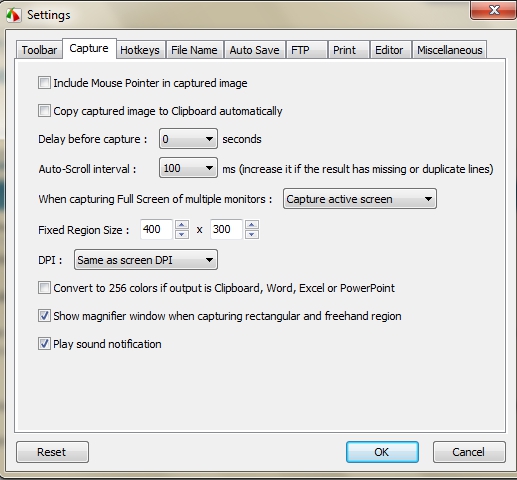Increase Fixed Region height with up arrow
The height and width of the screenshot is (480, 517).
point(252,225)
